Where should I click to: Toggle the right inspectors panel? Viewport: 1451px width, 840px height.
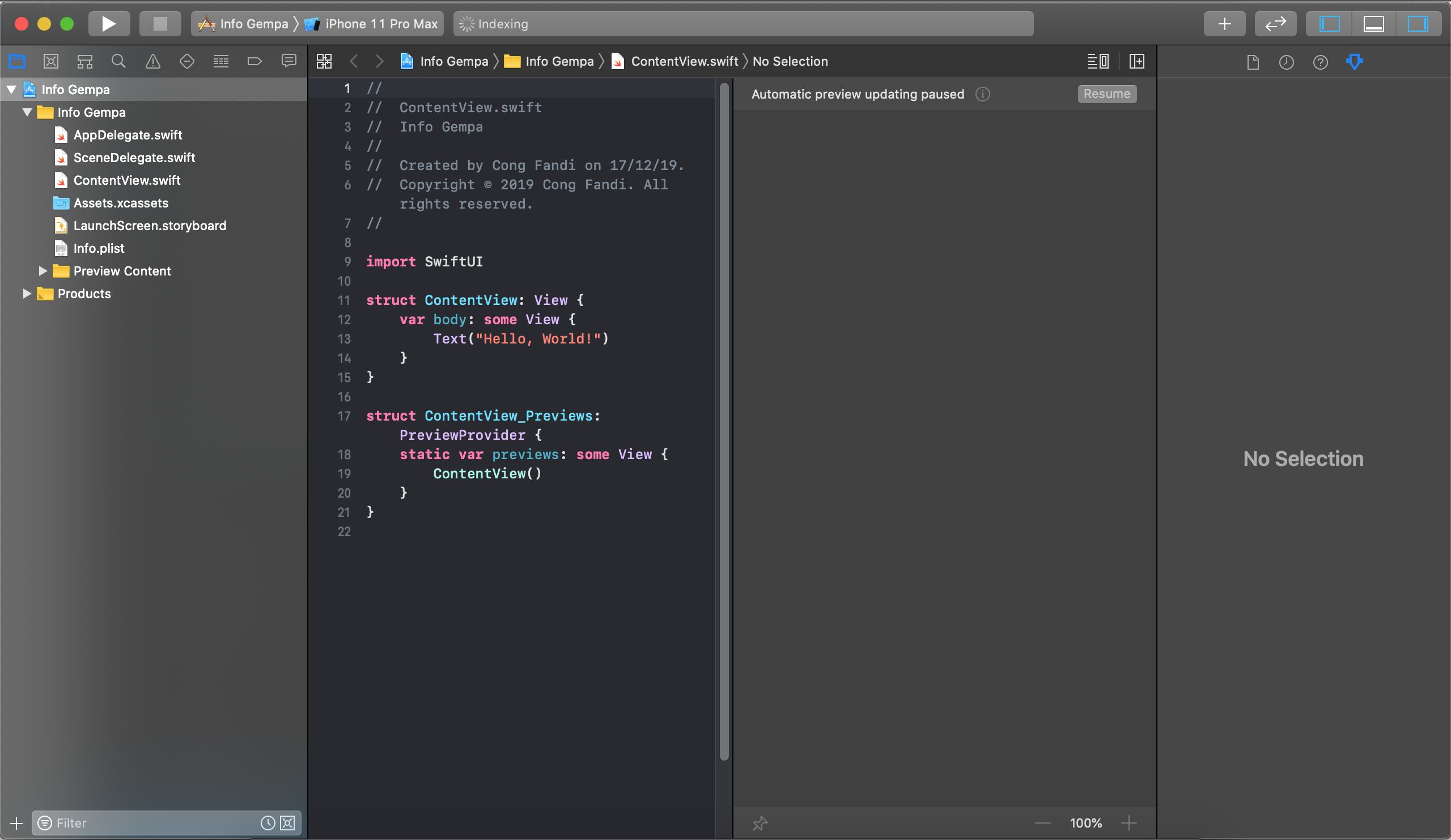pyautogui.click(x=1417, y=24)
